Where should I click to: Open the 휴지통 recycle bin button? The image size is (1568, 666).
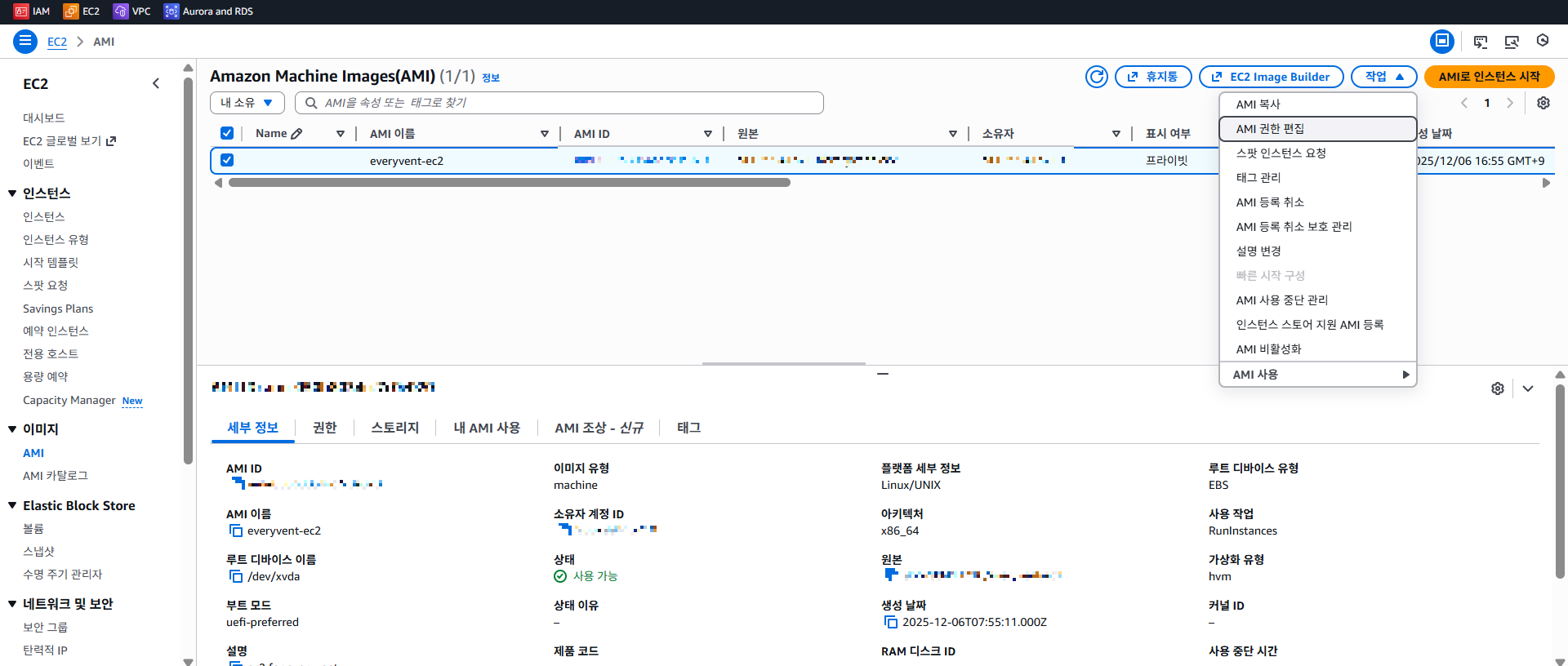coord(1153,77)
